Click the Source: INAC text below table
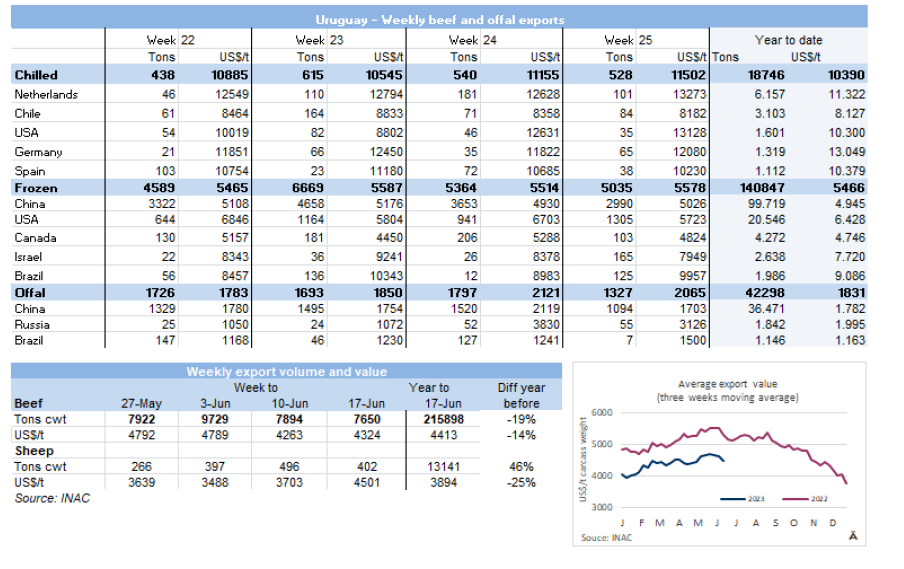Screen dimensions: 904x569 [x=51, y=498]
